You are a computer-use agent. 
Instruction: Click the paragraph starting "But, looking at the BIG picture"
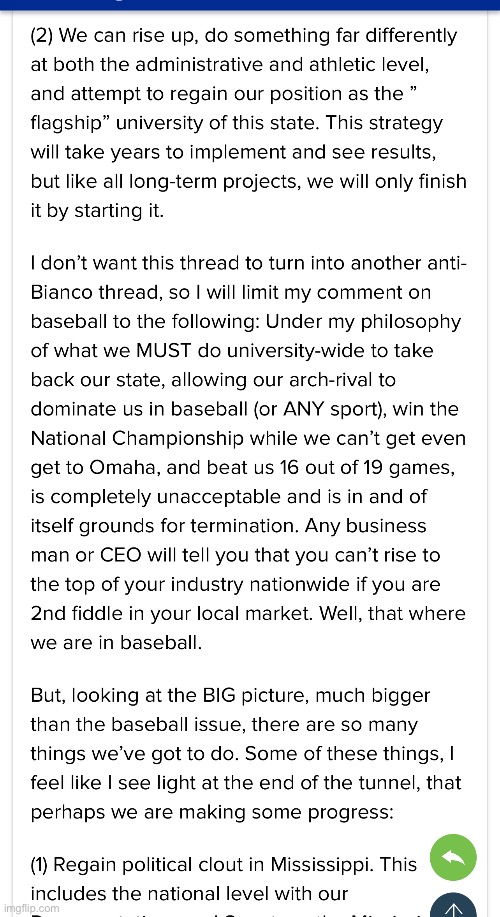(x=246, y=753)
